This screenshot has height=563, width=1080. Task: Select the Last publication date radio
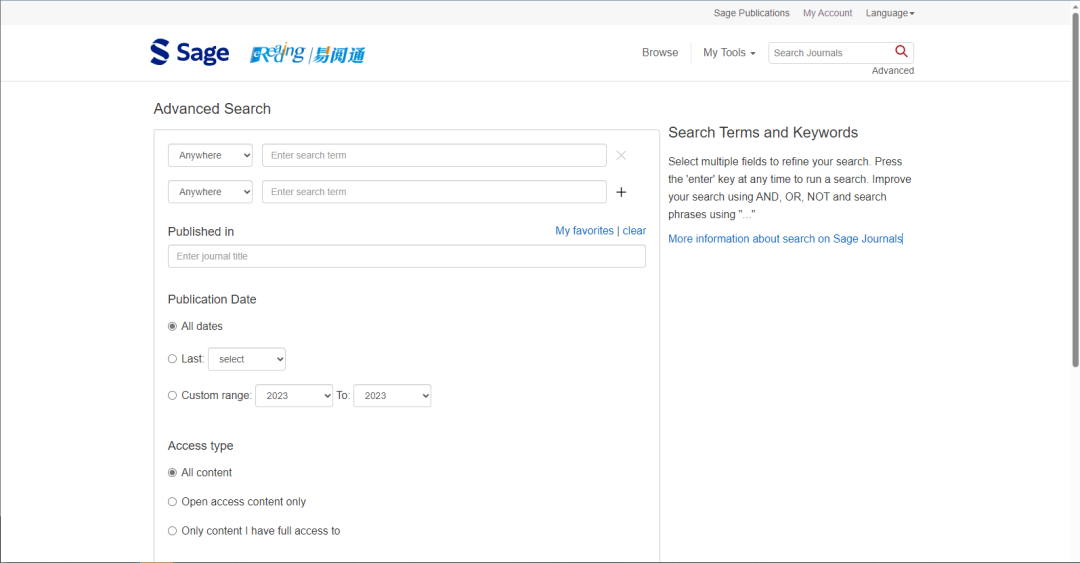[x=172, y=359]
